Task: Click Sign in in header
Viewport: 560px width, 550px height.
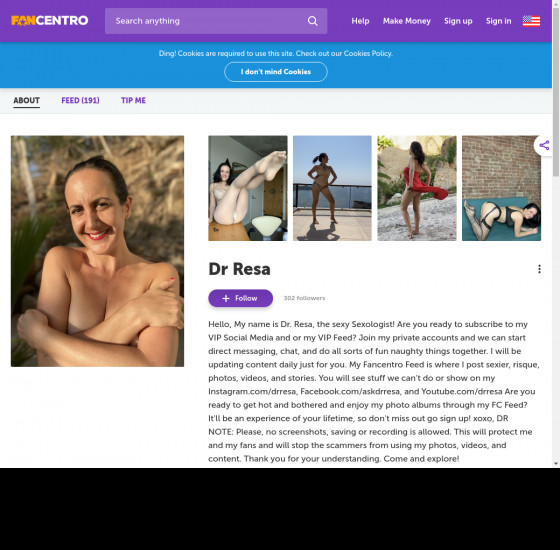Action: coord(498,21)
